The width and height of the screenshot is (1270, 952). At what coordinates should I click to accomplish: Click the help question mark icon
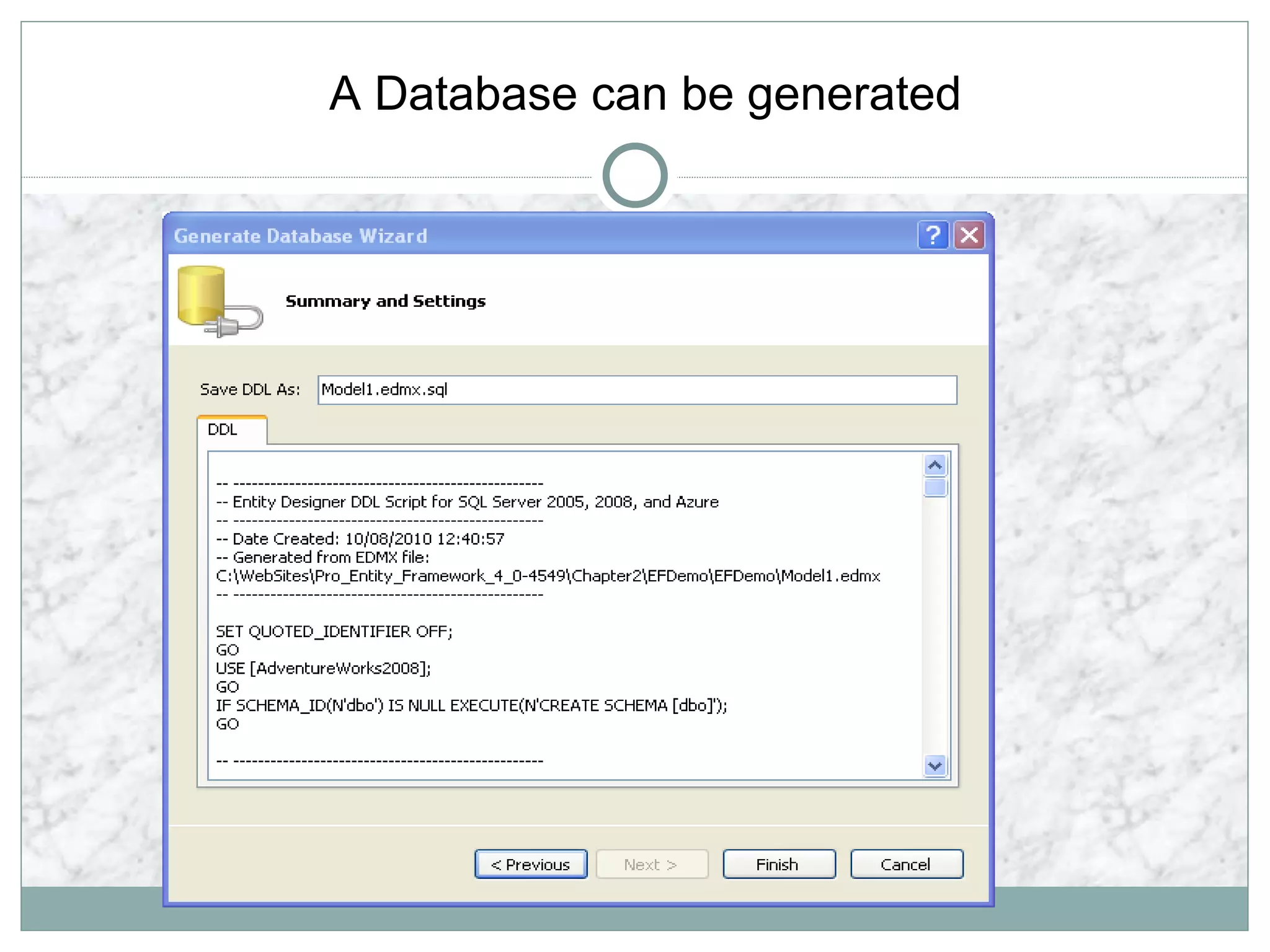[933, 236]
